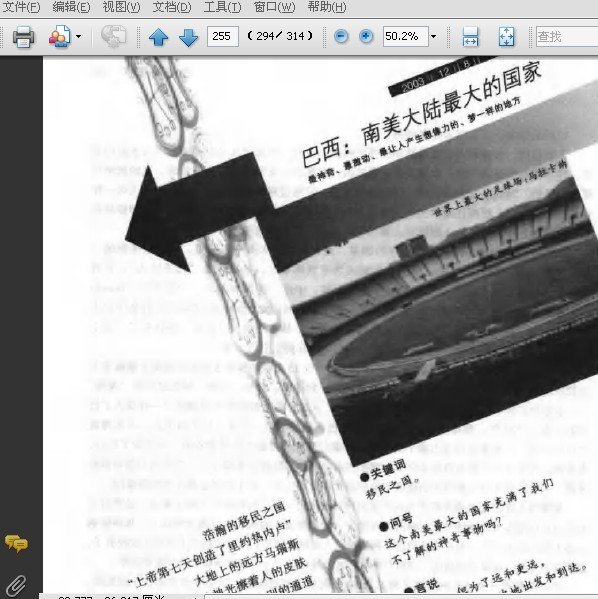Click the greyed-out globe web icon
The width and height of the screenshot is (598, 599).
click(113, 37)
